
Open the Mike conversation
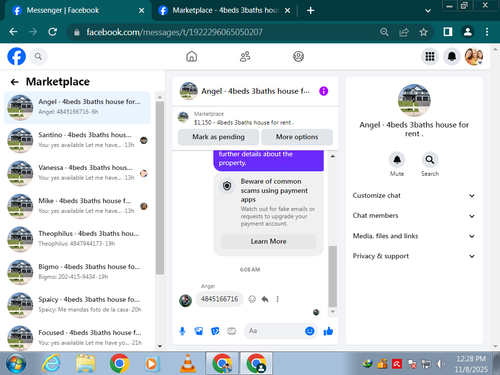77,206
